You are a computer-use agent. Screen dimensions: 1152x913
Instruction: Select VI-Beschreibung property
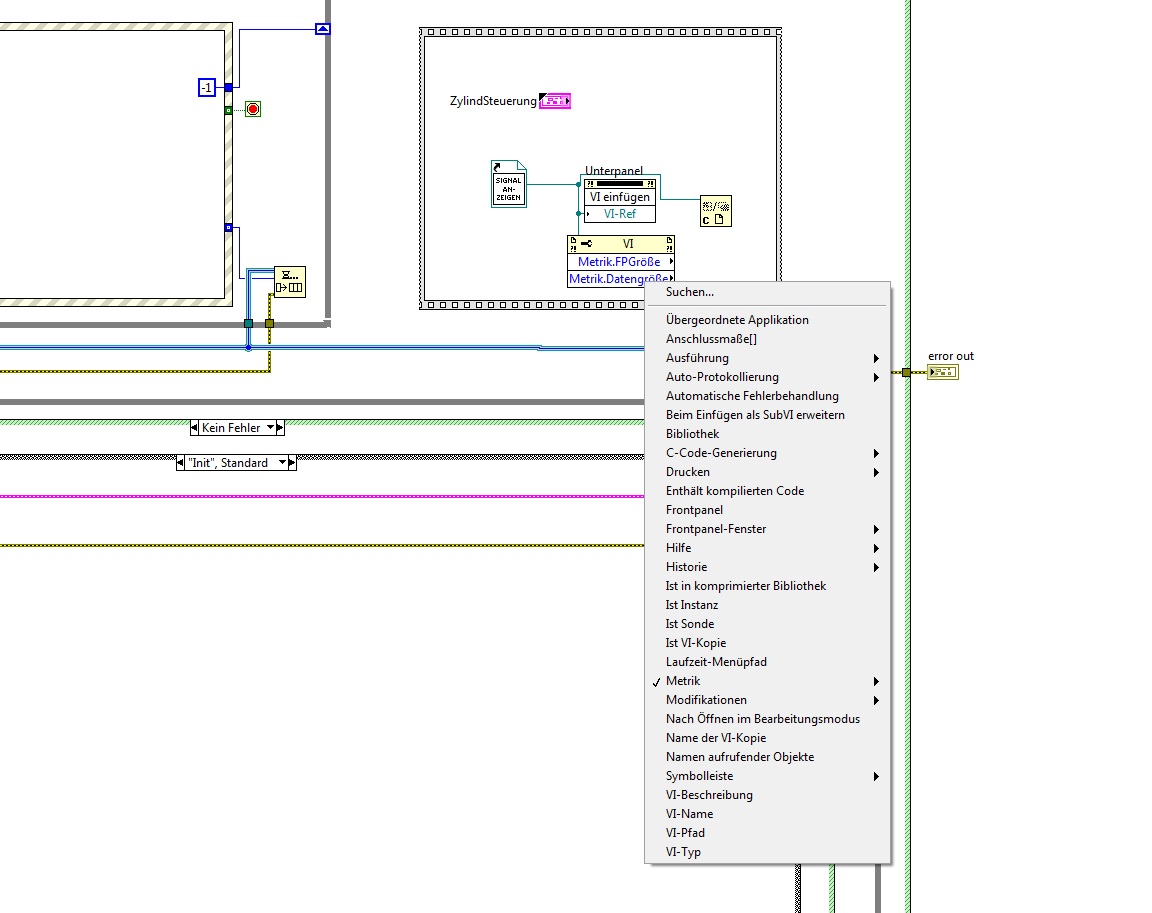coord(767,795)
